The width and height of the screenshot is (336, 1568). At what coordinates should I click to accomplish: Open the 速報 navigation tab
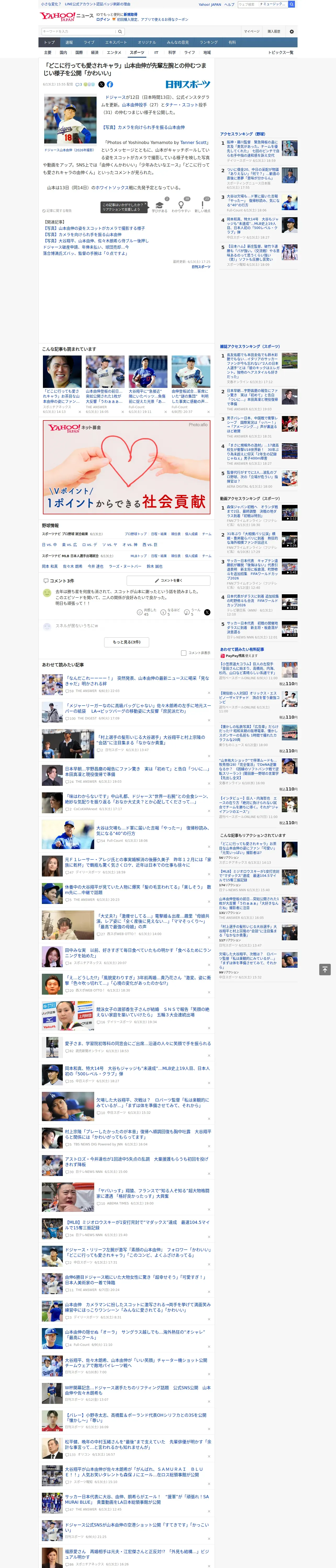point(69,43)
